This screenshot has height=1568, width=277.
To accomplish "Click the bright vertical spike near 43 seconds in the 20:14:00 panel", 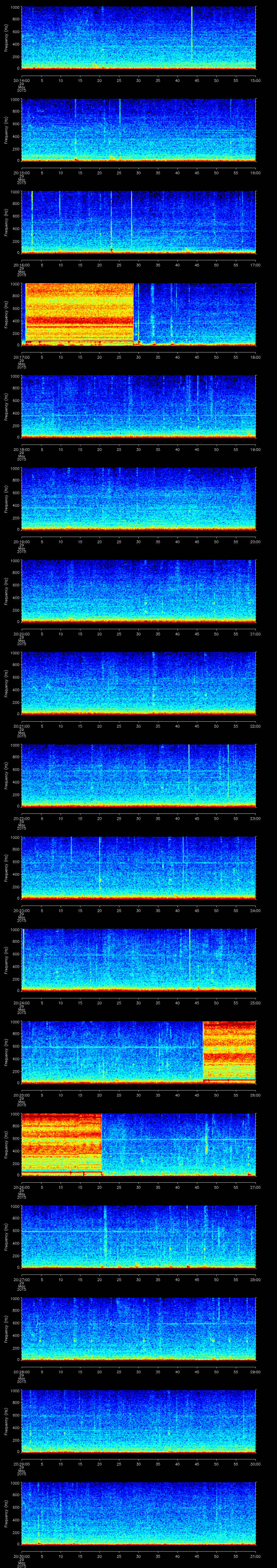I will point(192,34).
